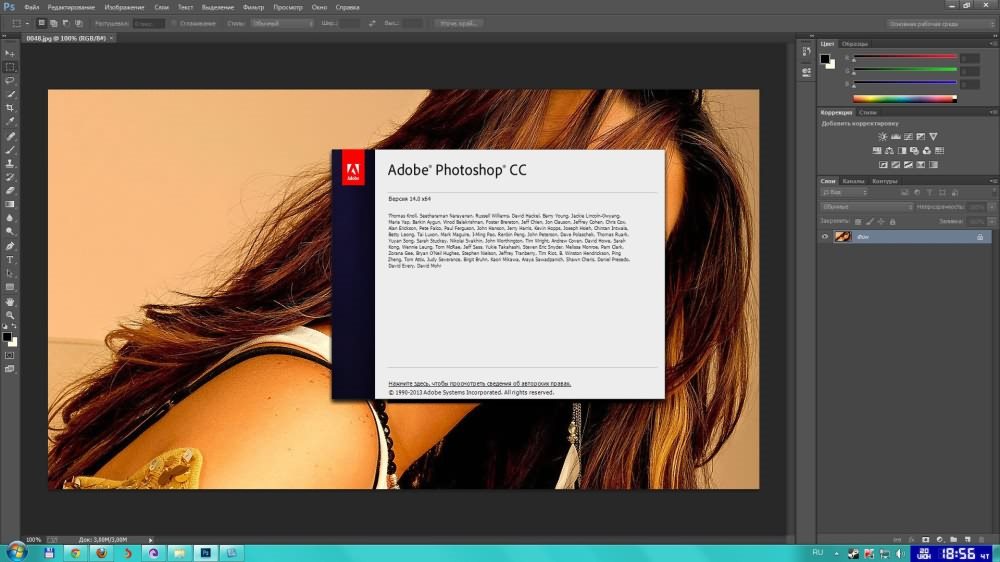Select the Move tool
This screenshot has height=562, width=1000.
click(11, 52)
